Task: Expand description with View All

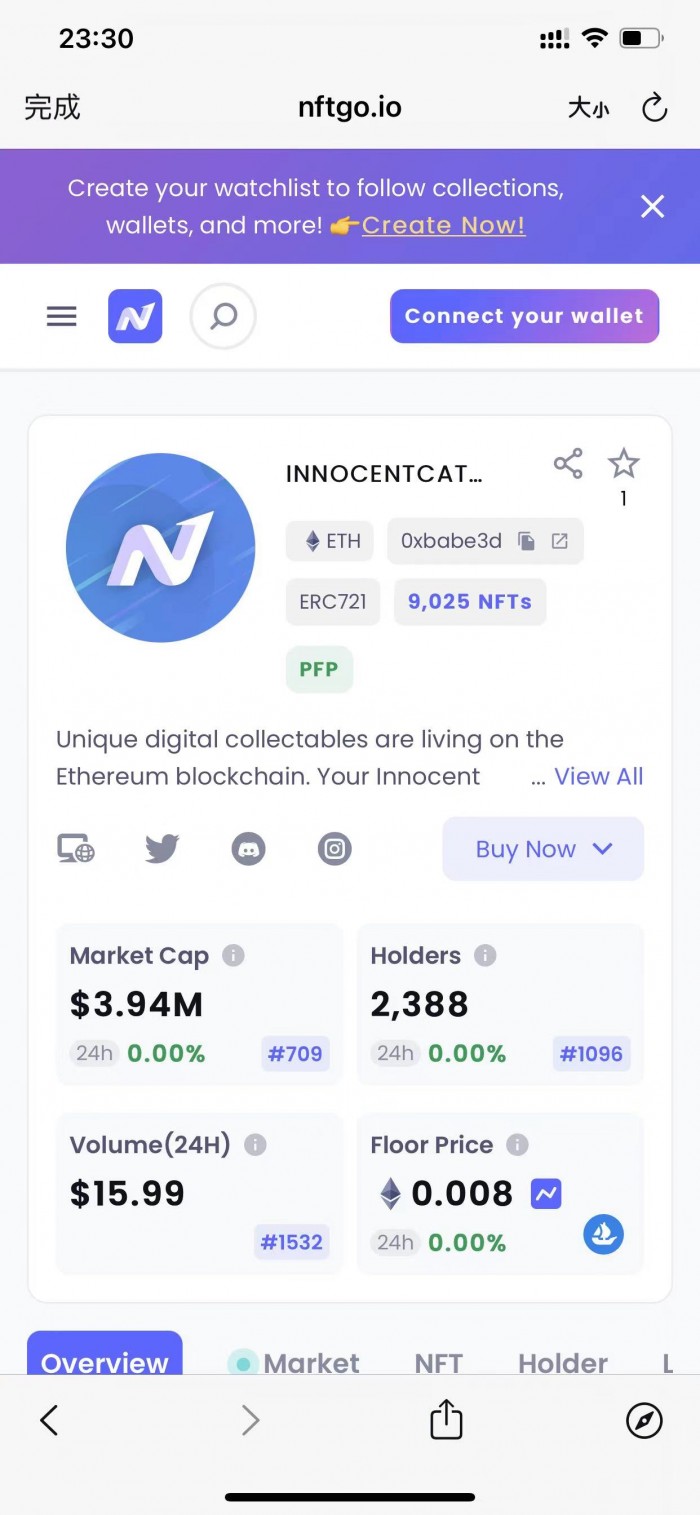Action: [598, 776]
